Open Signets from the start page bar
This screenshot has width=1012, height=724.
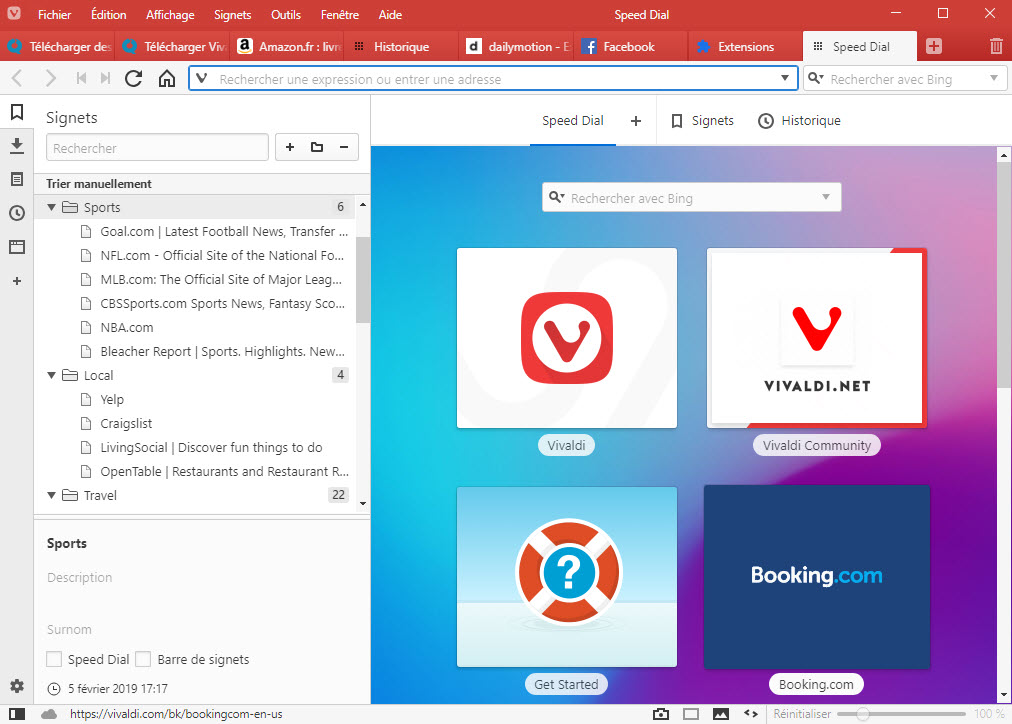(702, 121)
